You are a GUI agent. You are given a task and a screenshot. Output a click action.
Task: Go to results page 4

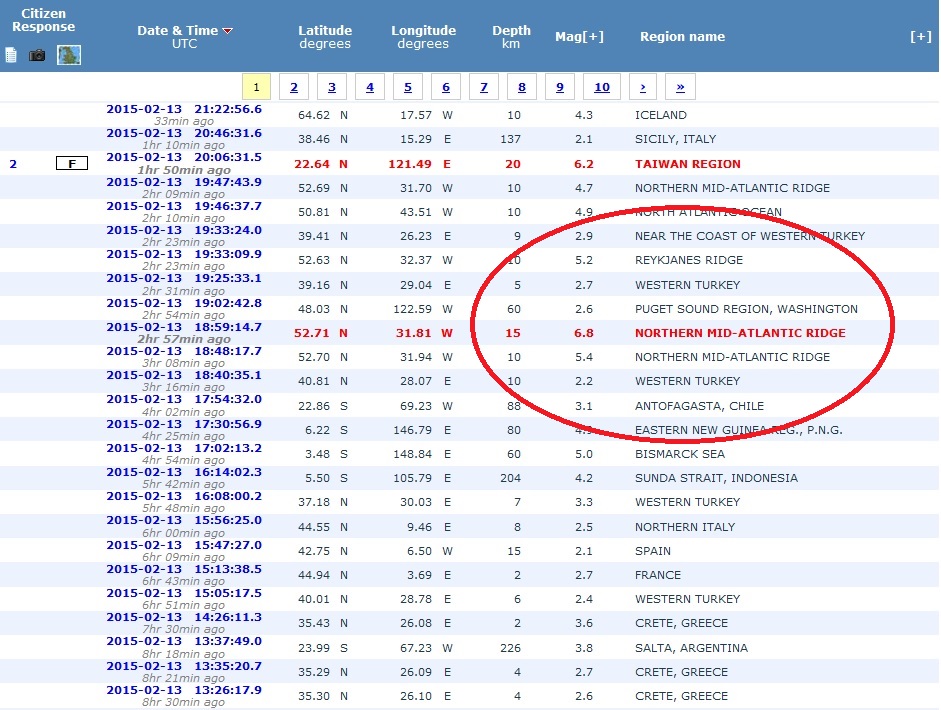pyautogui.click(x=370, y=87)
